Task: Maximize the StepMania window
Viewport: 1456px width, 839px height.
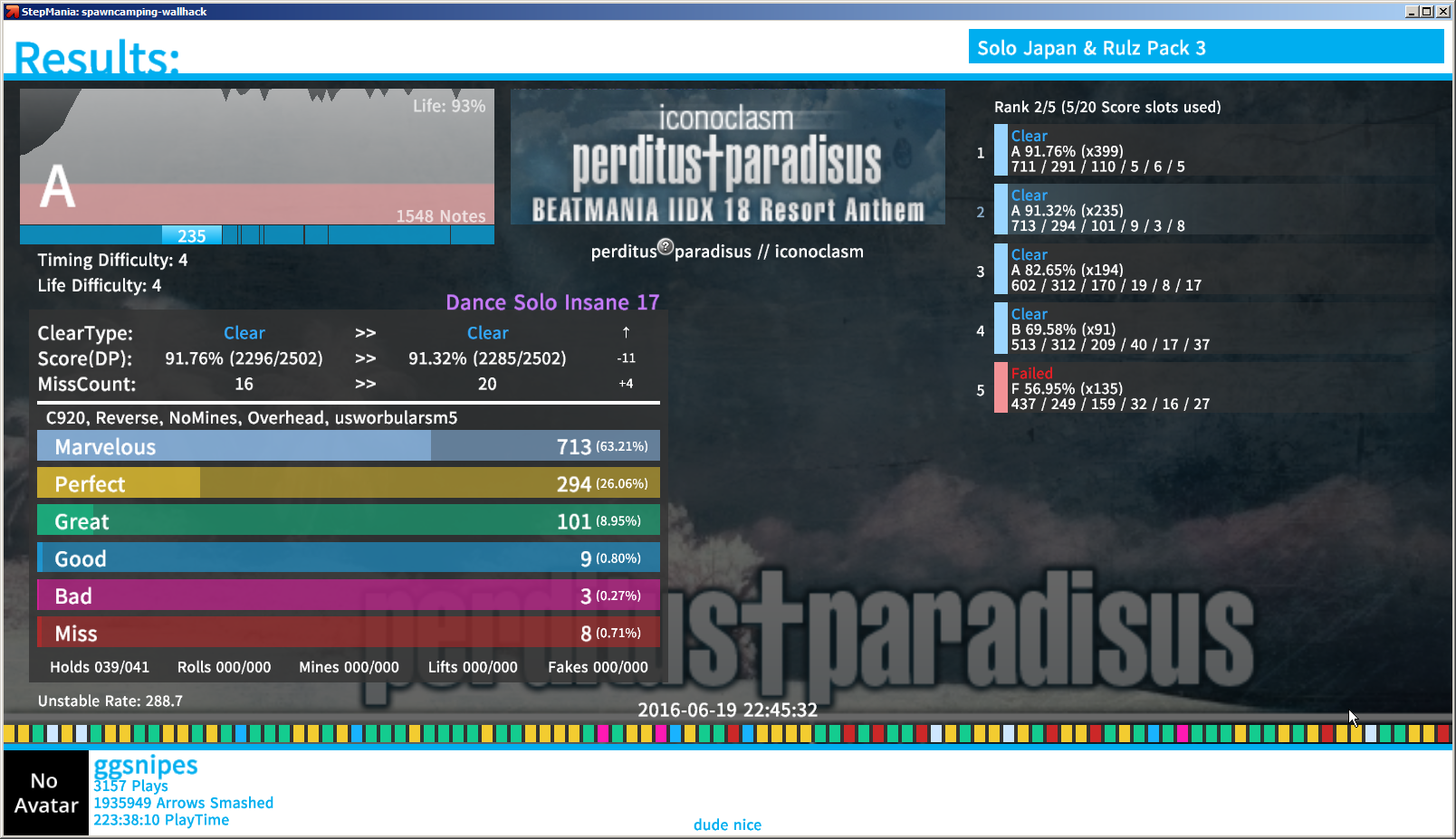Action: (x=1427, y=11)
